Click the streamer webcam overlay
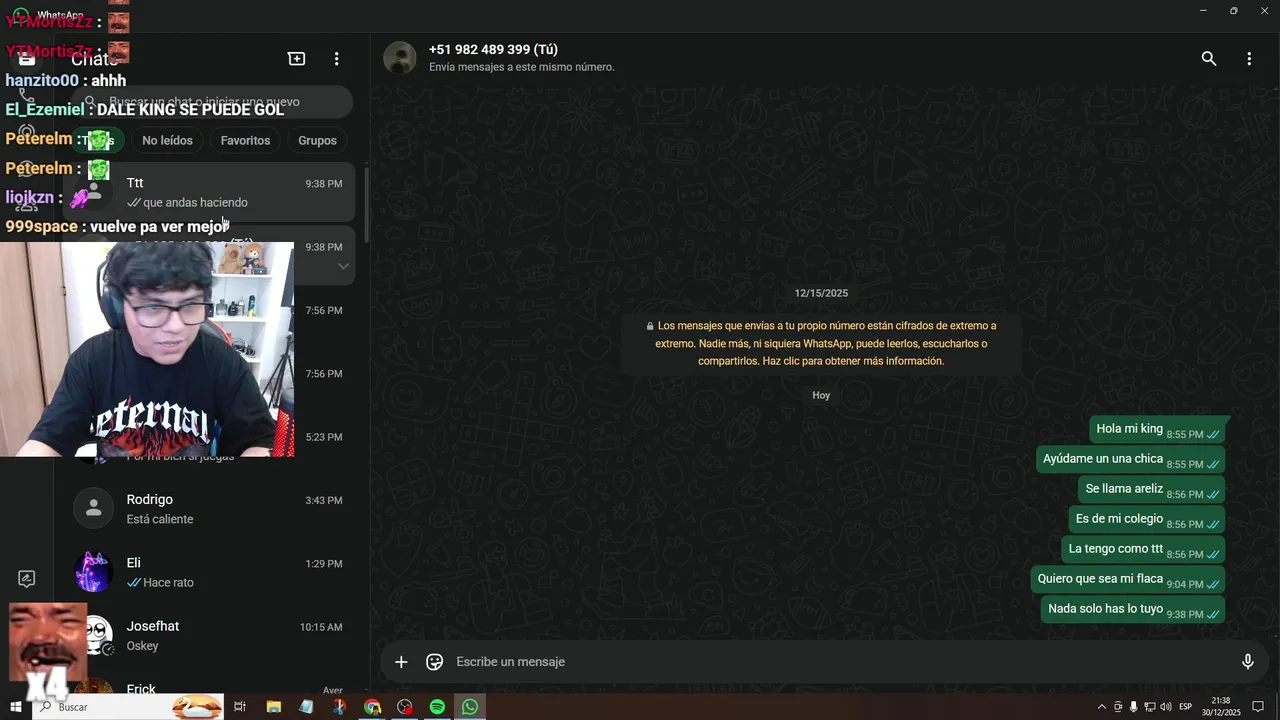The width and height of the screenshot is (1280, 720). [147, 349]
